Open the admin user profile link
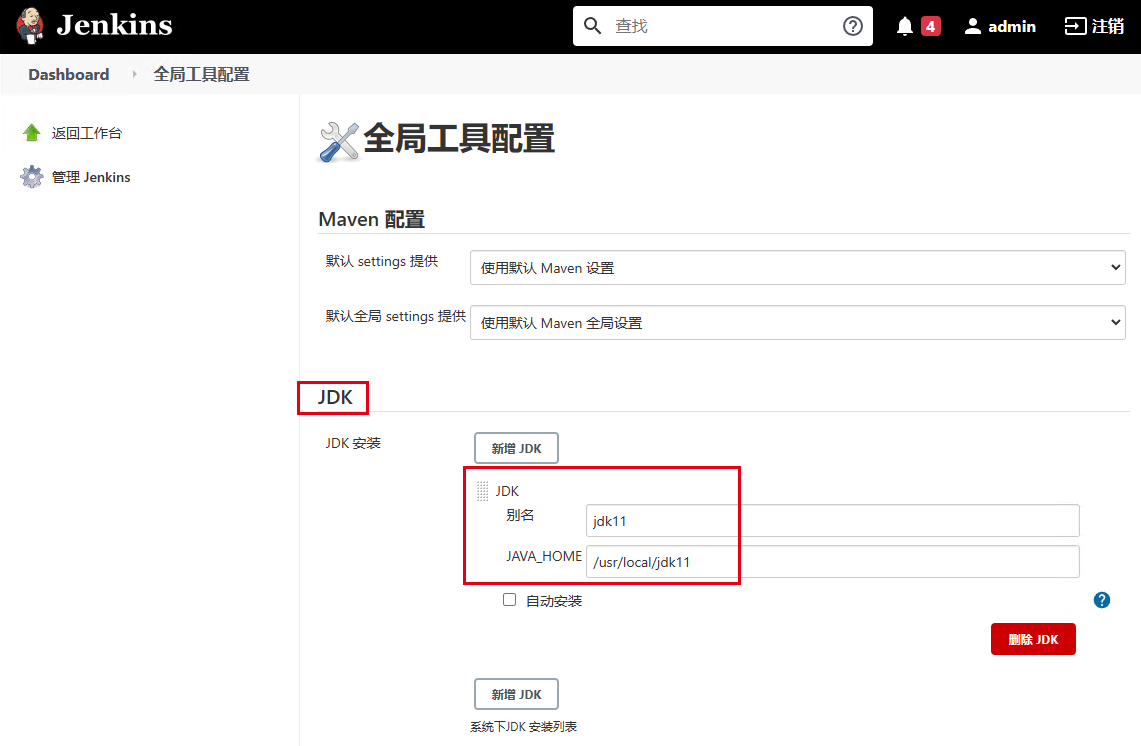Viewport: 1141px width, 746px height. tap(1000, 26)
